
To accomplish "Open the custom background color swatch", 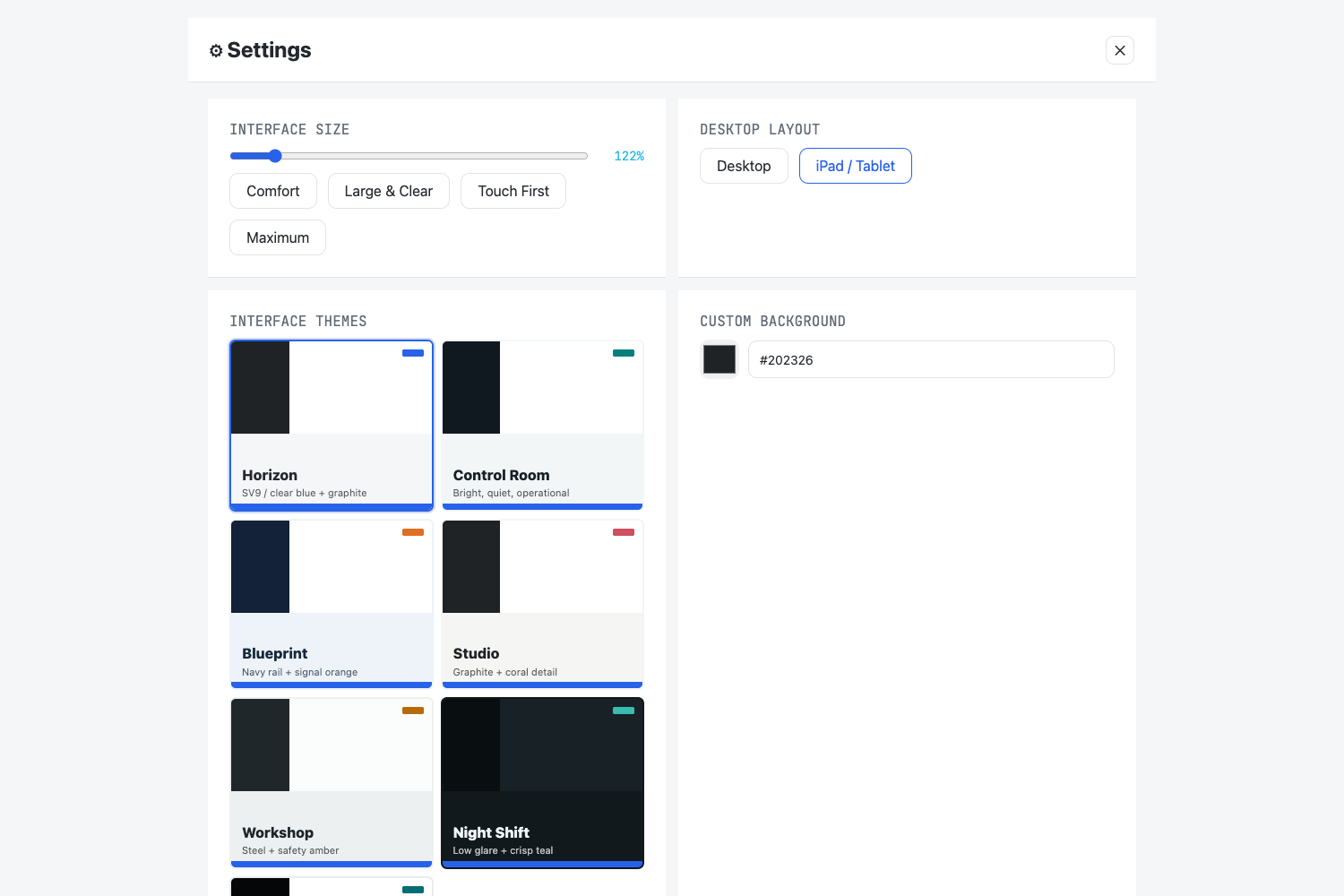I will 719,359.
